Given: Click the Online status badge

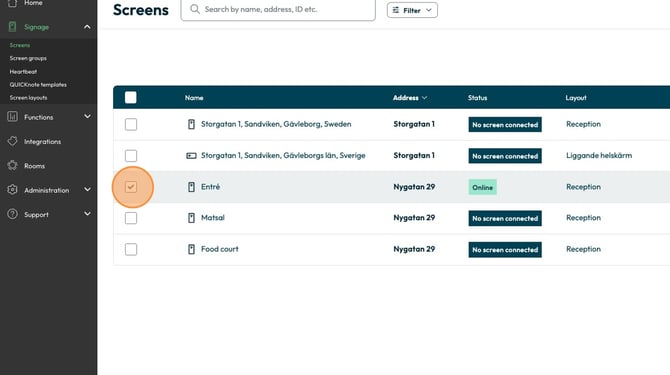Looking at the screenshot, I should tap(482, 187).
